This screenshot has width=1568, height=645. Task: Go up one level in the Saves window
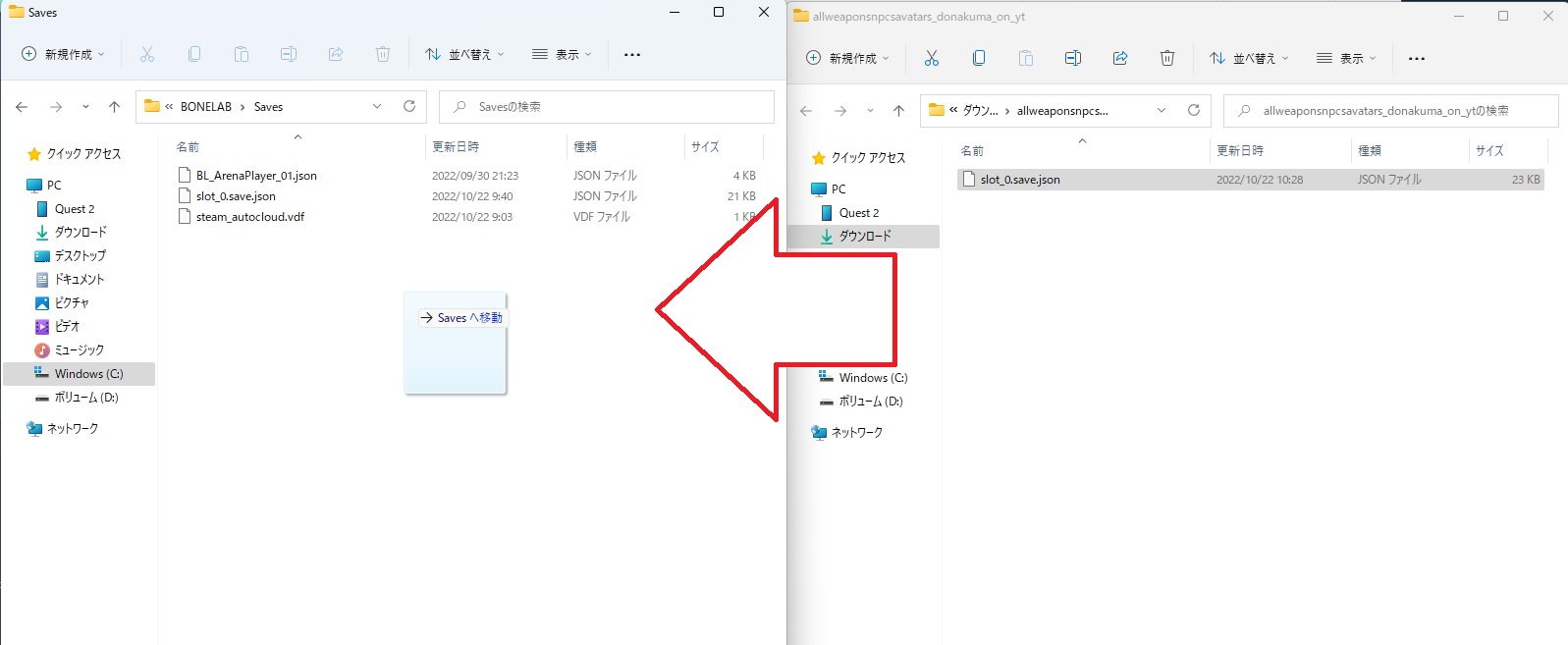114,107
